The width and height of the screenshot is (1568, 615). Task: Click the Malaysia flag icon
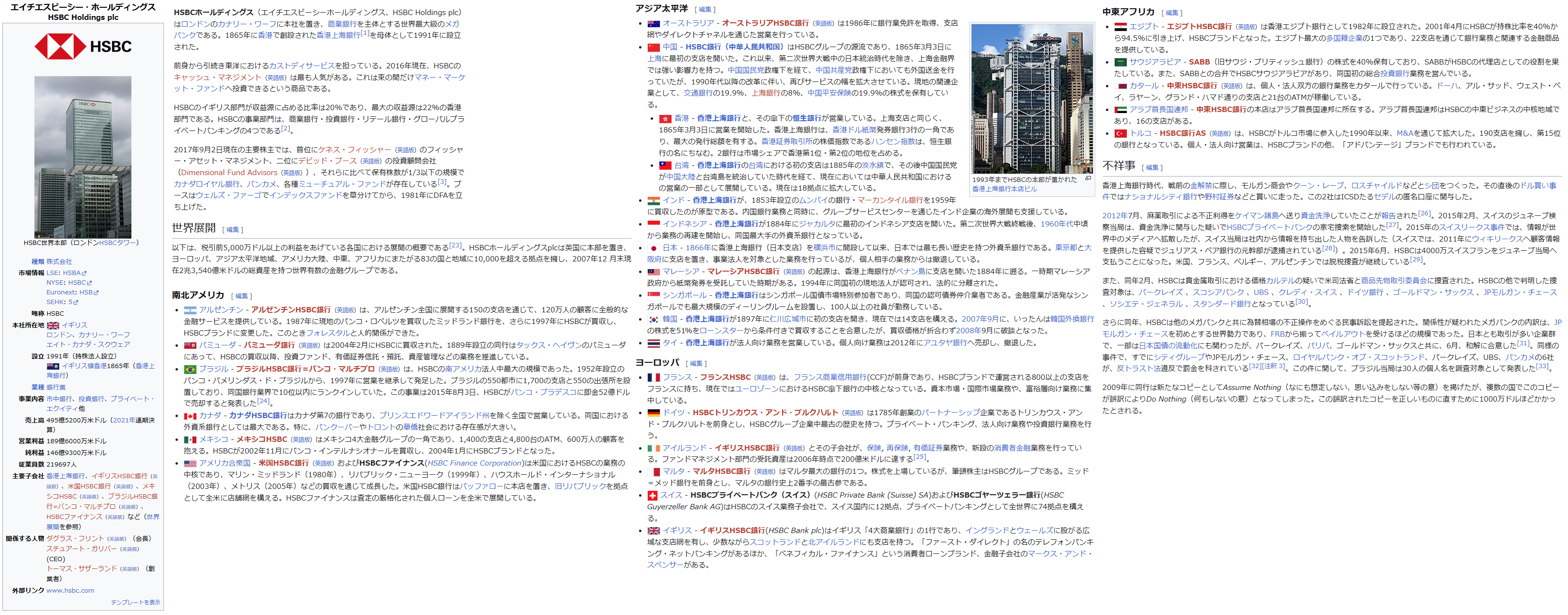tap(653, 272)
